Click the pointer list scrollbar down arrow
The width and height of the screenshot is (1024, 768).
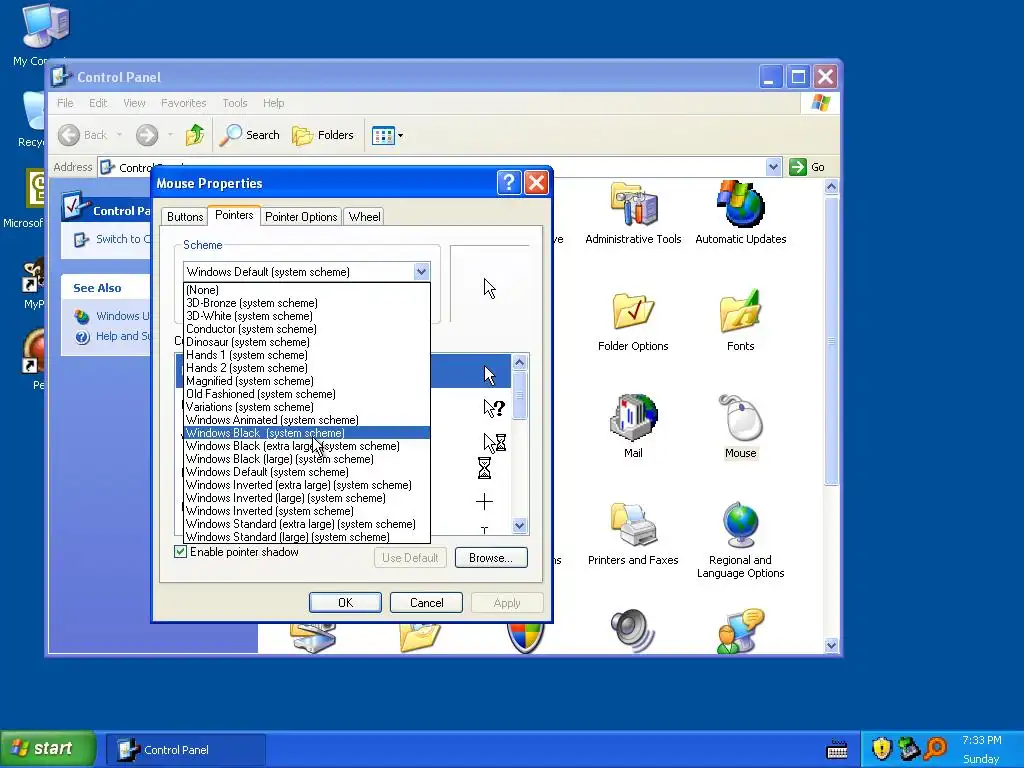[520, 525]
